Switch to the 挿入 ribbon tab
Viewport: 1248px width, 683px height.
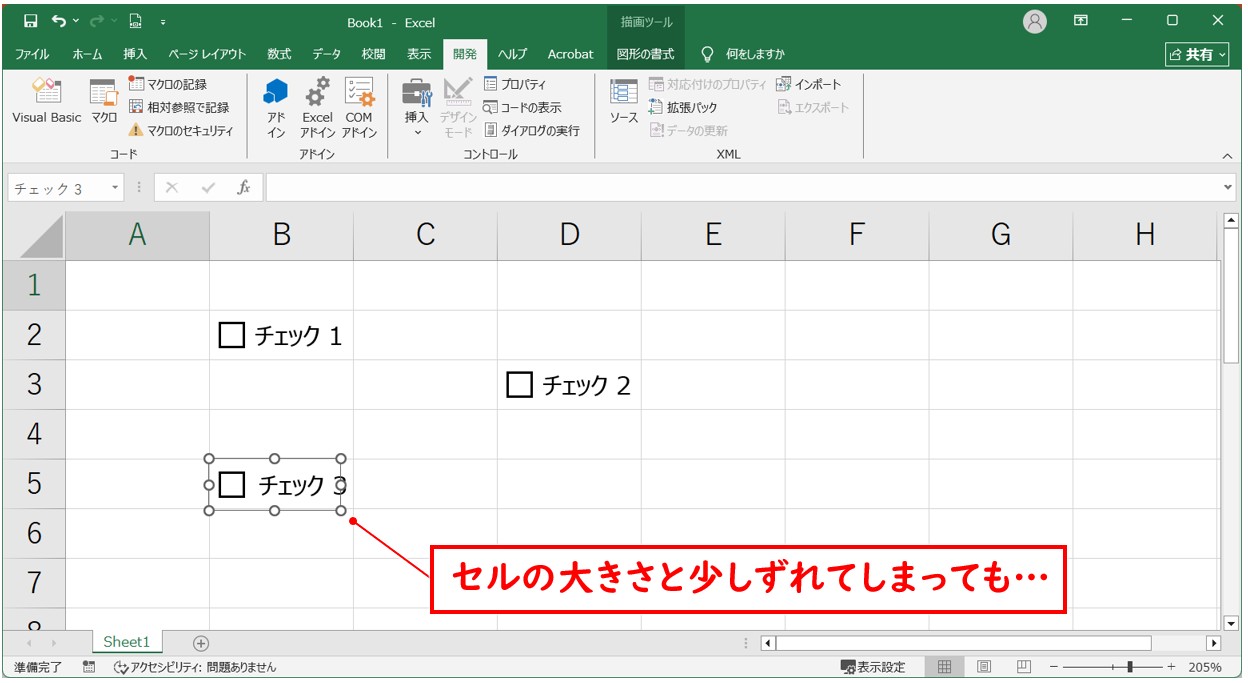[x=135, y=54]
